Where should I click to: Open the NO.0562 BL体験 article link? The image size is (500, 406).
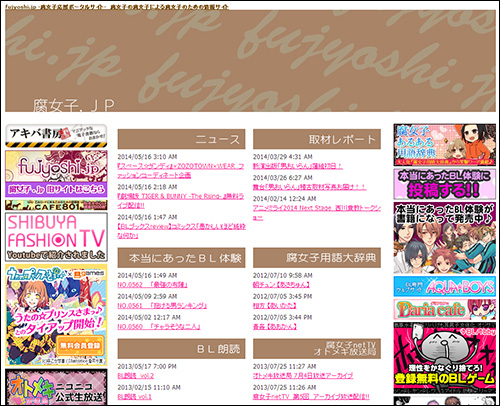coord(152,285)
